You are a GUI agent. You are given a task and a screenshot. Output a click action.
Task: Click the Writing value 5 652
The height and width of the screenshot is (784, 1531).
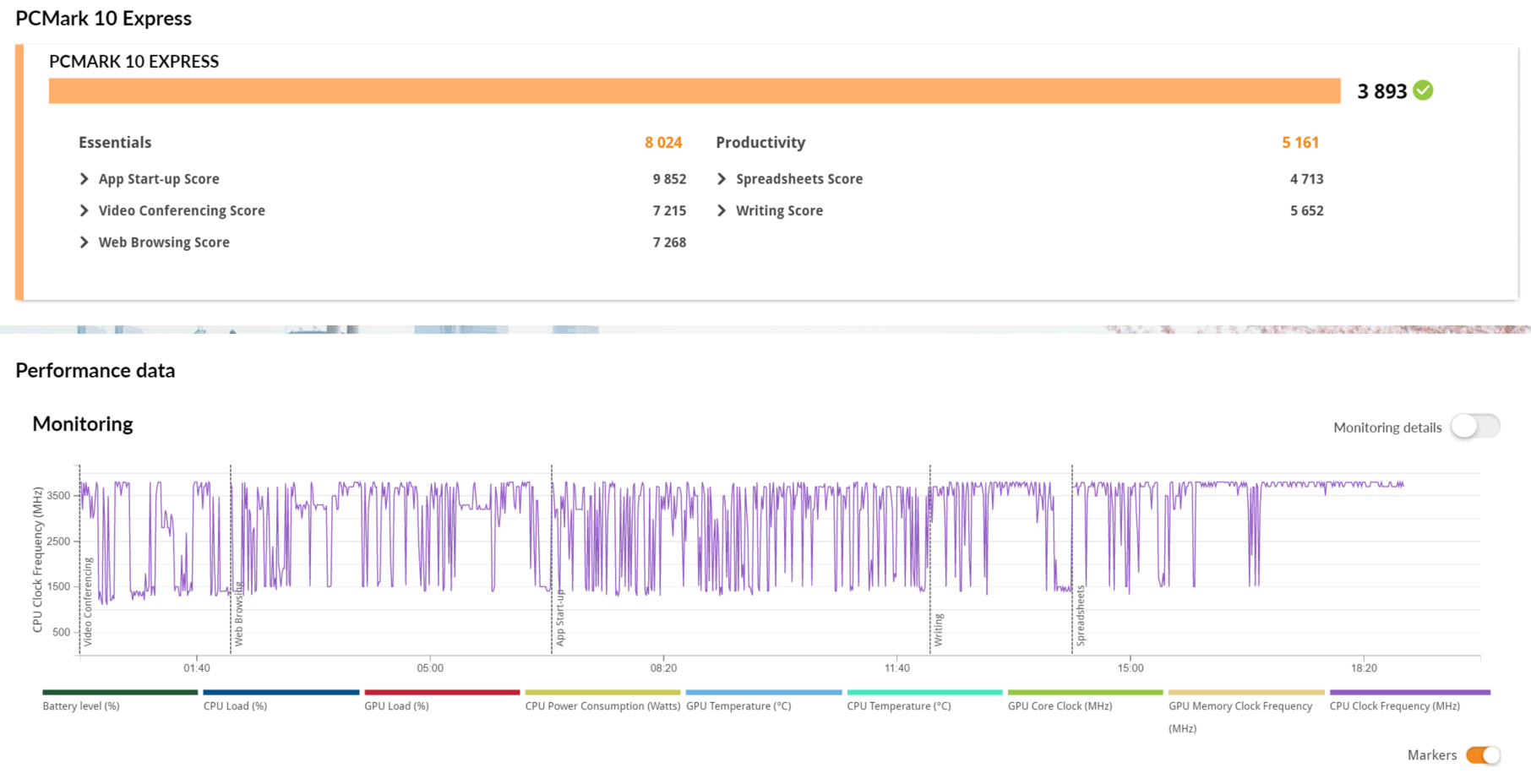point(1307,210)
